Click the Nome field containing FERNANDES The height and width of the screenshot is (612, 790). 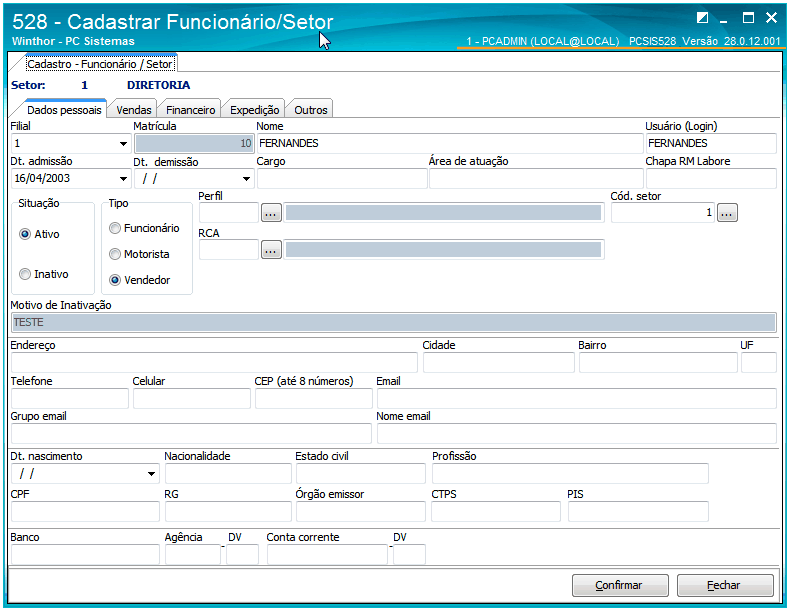coord(450,144)
